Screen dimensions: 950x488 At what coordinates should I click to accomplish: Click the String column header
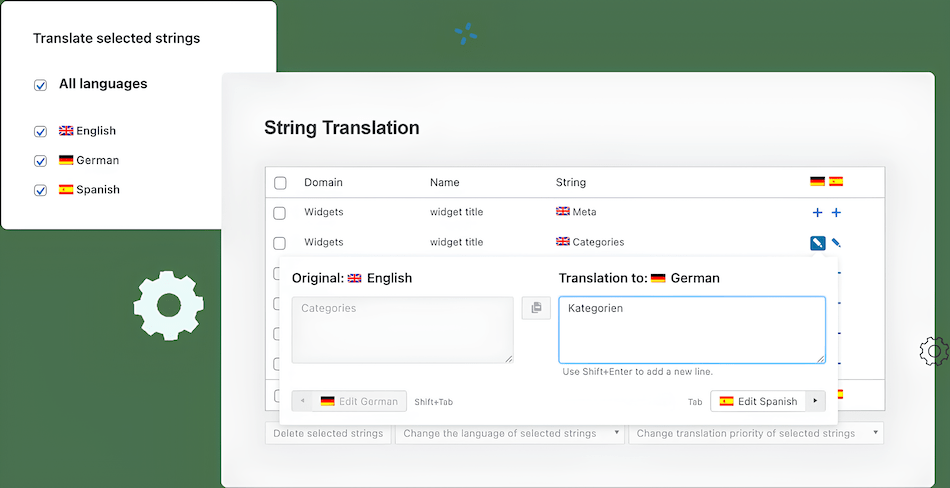point(571,182)
